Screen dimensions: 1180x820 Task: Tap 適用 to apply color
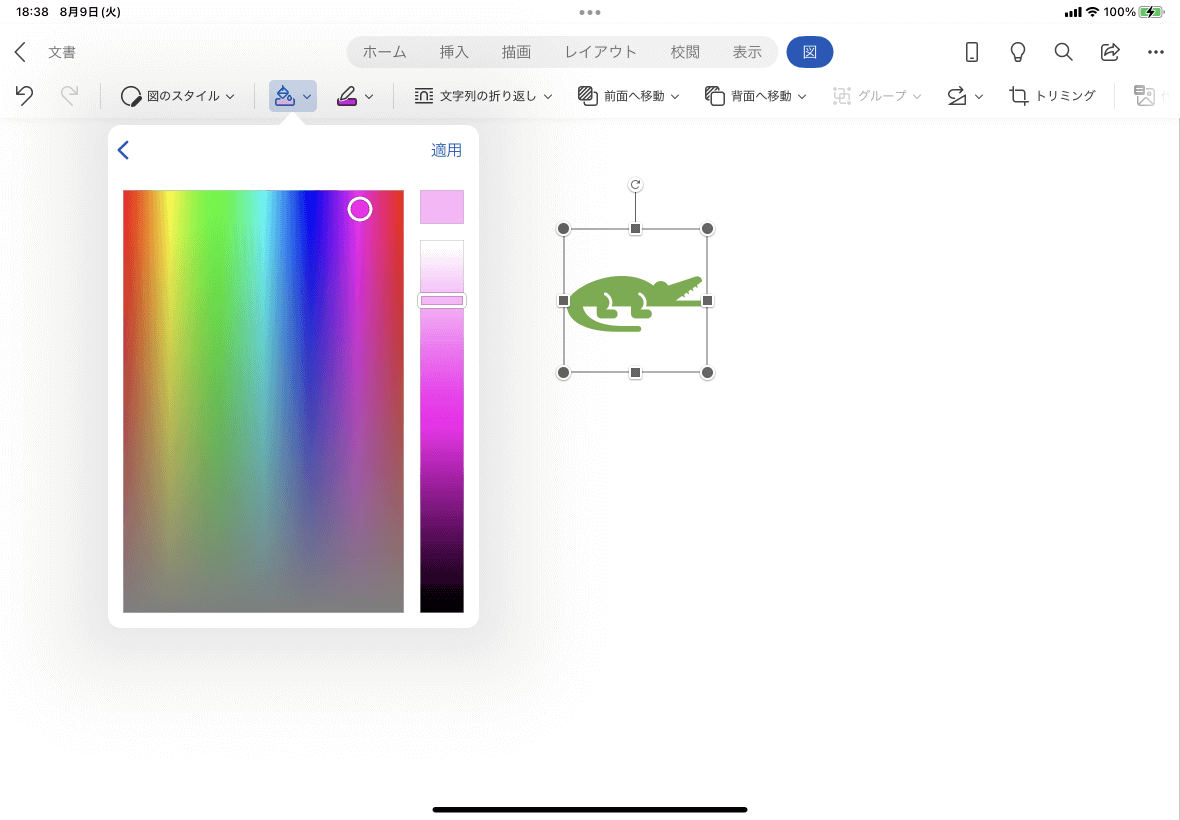click(446, 150)
